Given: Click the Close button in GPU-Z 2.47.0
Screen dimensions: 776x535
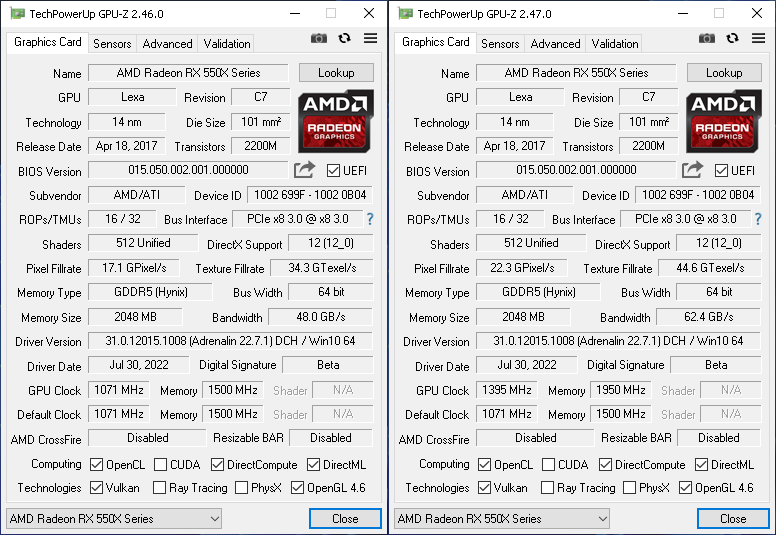Looking at the screenshot, I should point(733,518).
